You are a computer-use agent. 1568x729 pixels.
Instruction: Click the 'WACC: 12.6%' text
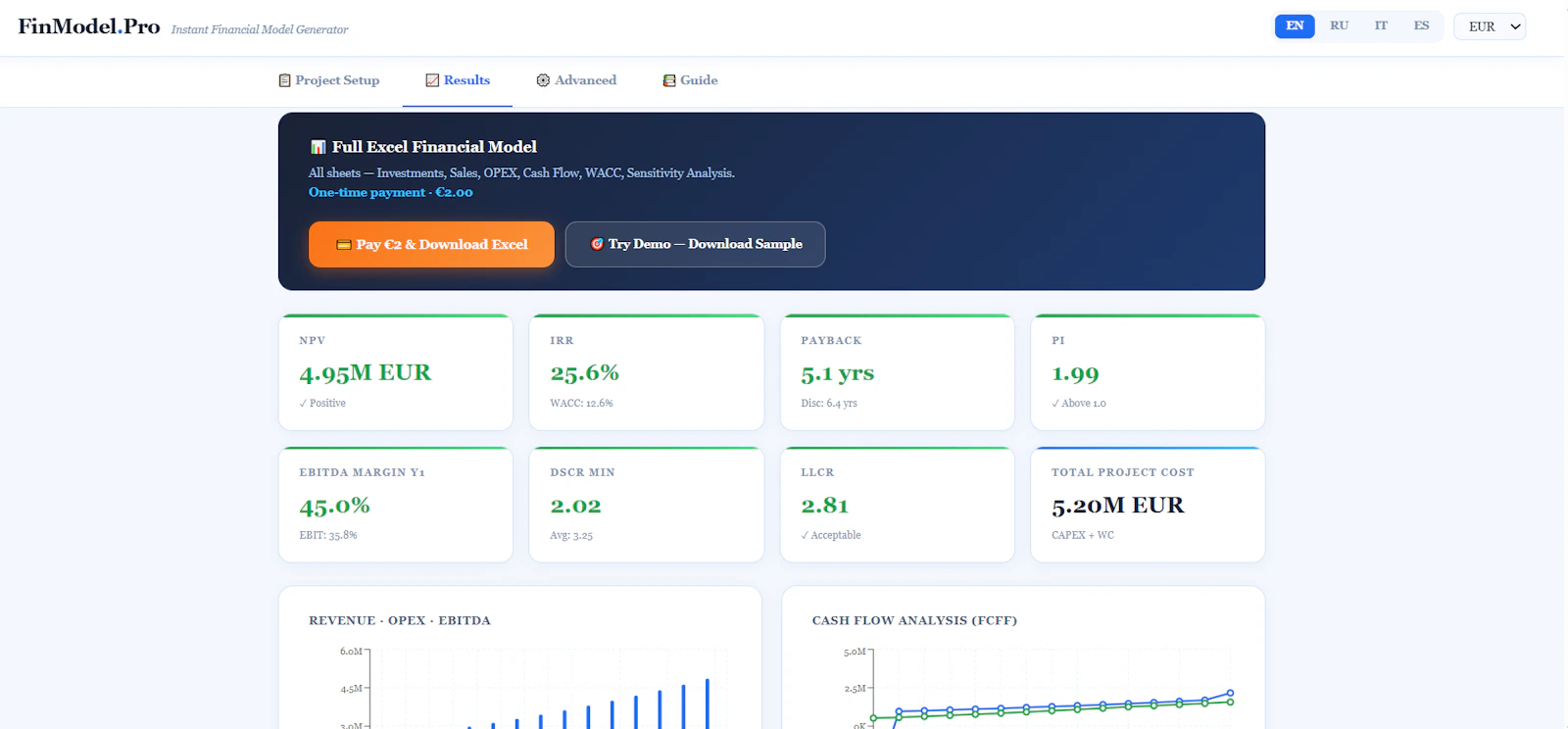point(581,404)
